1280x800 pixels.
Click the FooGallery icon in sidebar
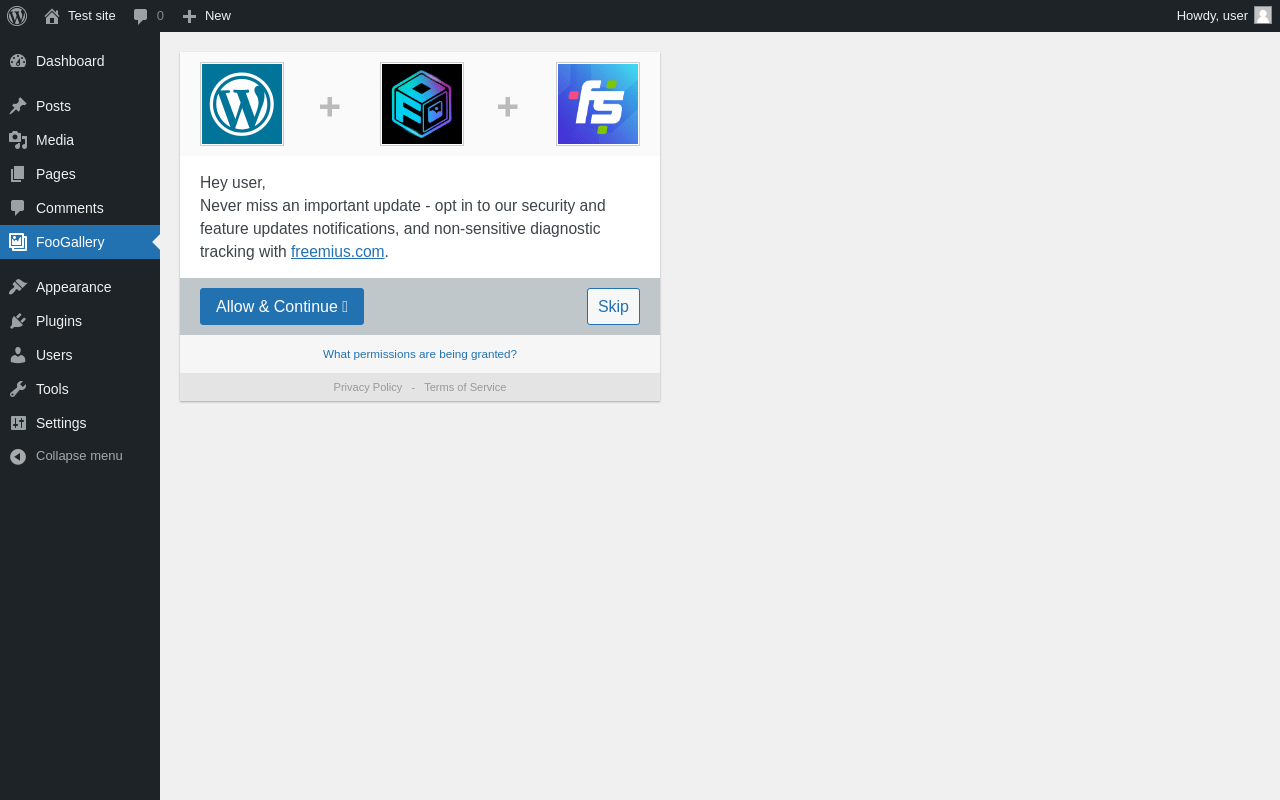18,242
